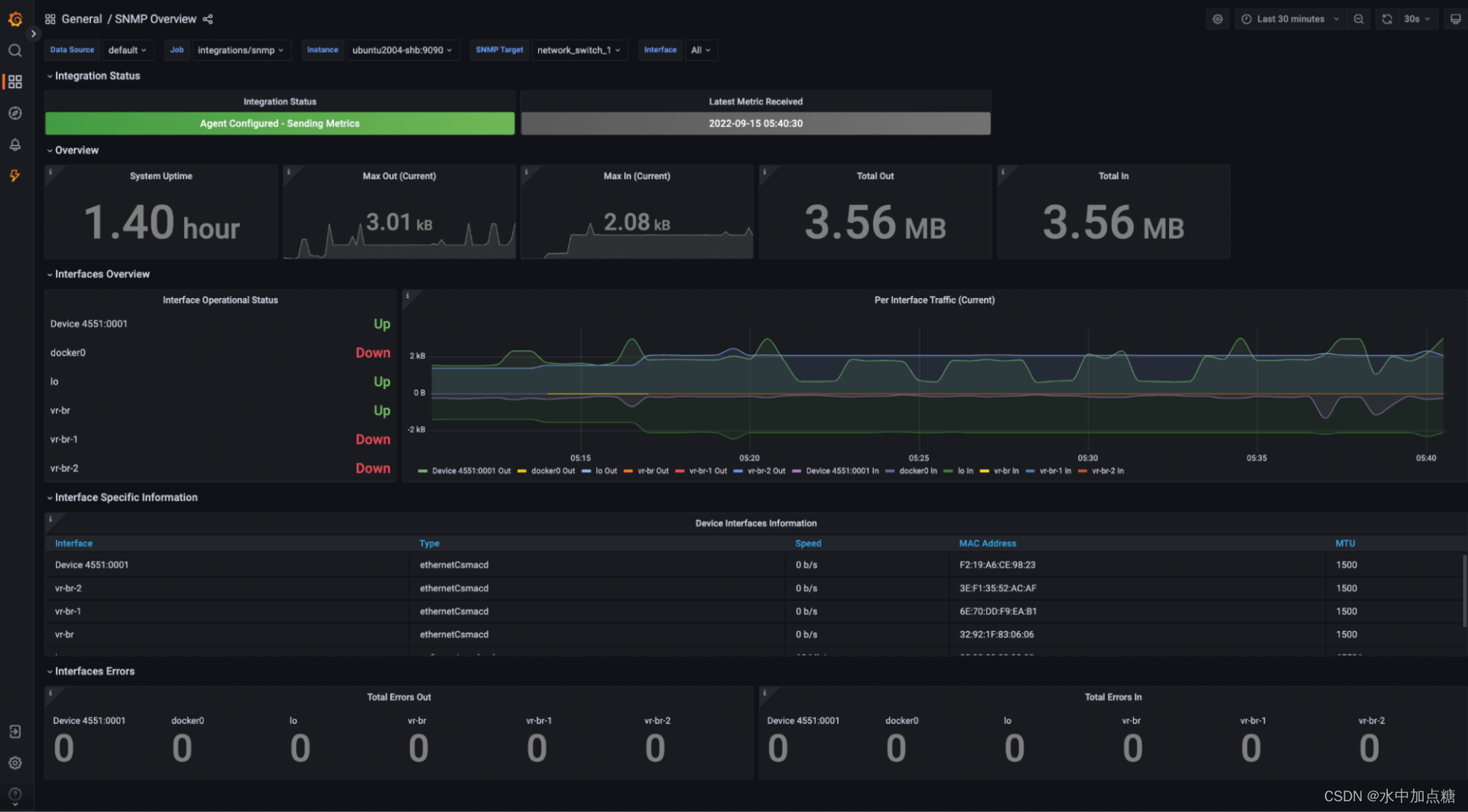Open the 'Interface Operational Status' panel title menu

[x=220, y=300]
